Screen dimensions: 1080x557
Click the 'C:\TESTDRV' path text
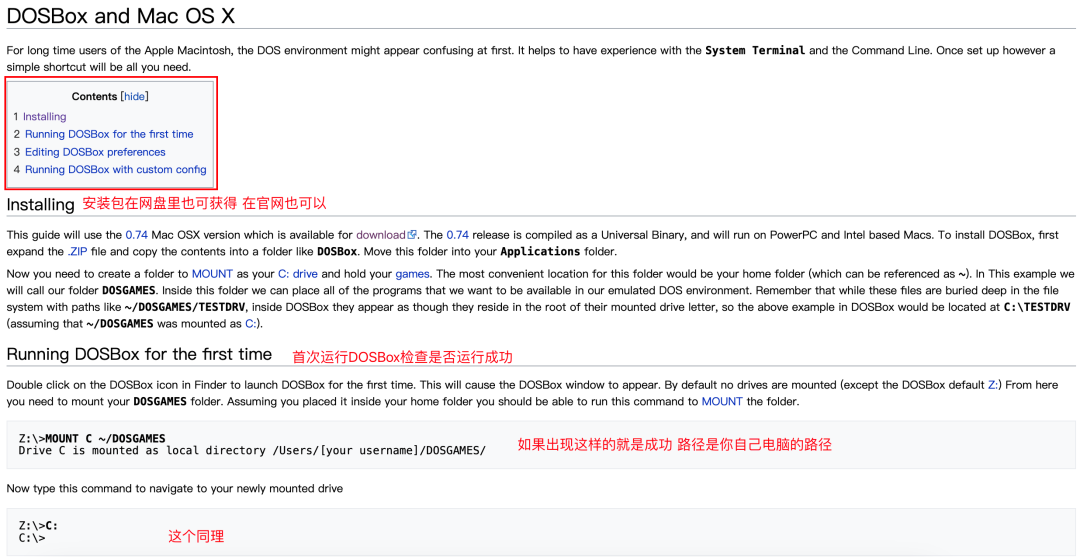pos(1037,306)
